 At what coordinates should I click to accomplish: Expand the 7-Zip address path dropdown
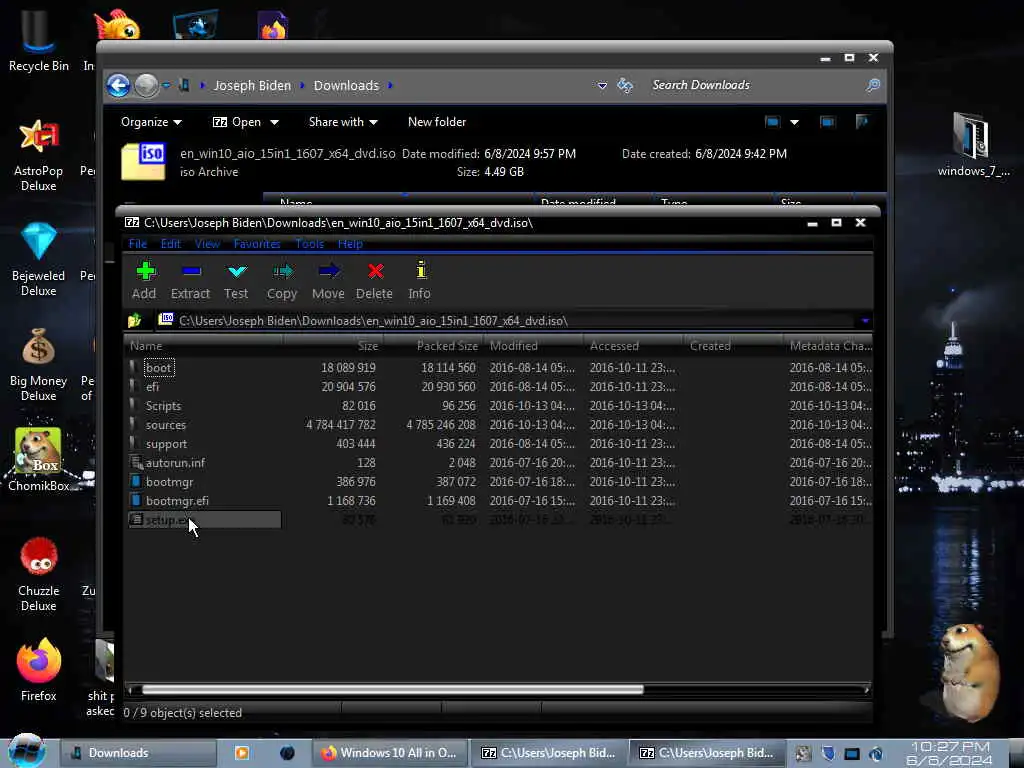coord(865,321)
